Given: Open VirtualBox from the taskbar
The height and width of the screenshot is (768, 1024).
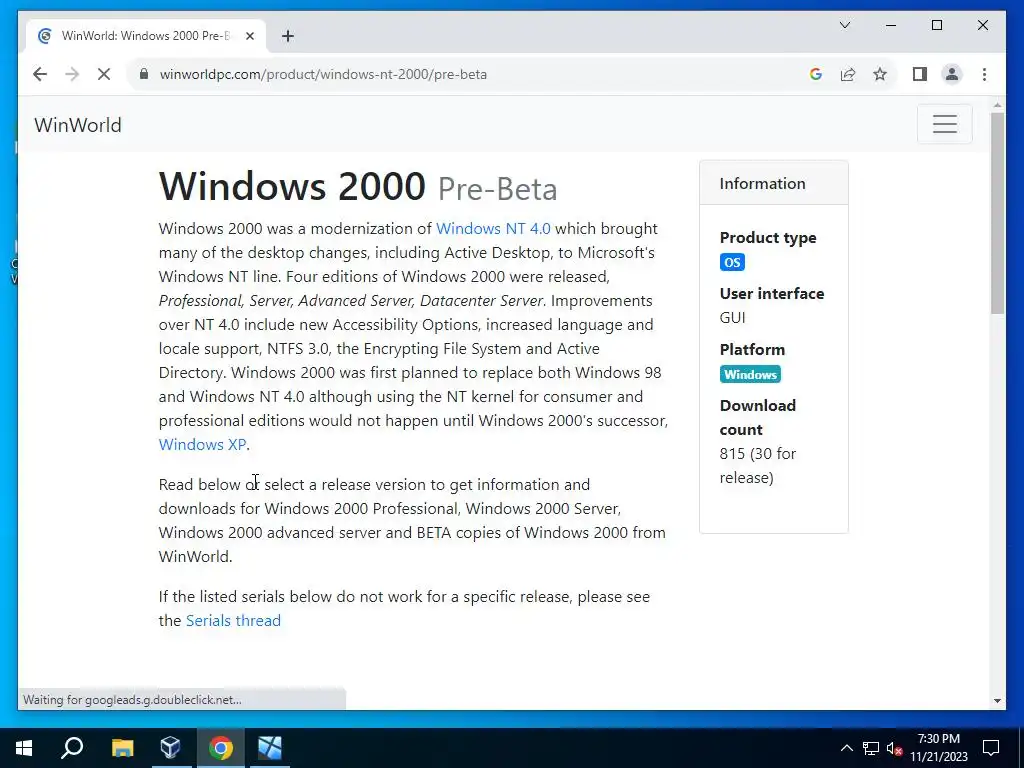Looking at the screenshot, I should point(170,748).
